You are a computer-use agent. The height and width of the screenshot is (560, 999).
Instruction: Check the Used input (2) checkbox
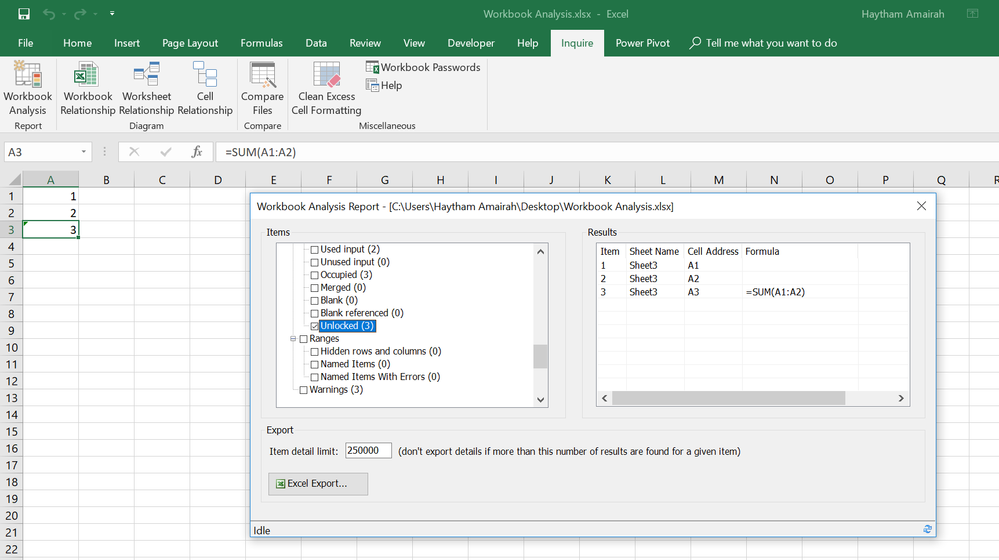(x=314, y=250)
